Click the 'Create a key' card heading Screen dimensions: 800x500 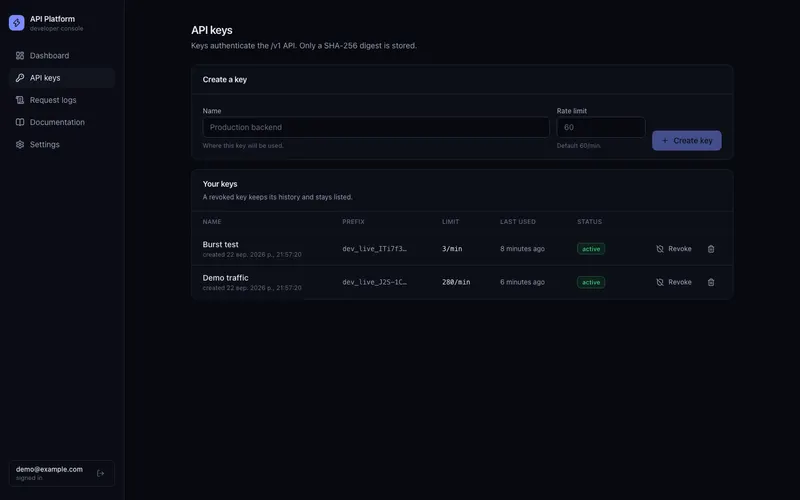click(x=224, y=80)
